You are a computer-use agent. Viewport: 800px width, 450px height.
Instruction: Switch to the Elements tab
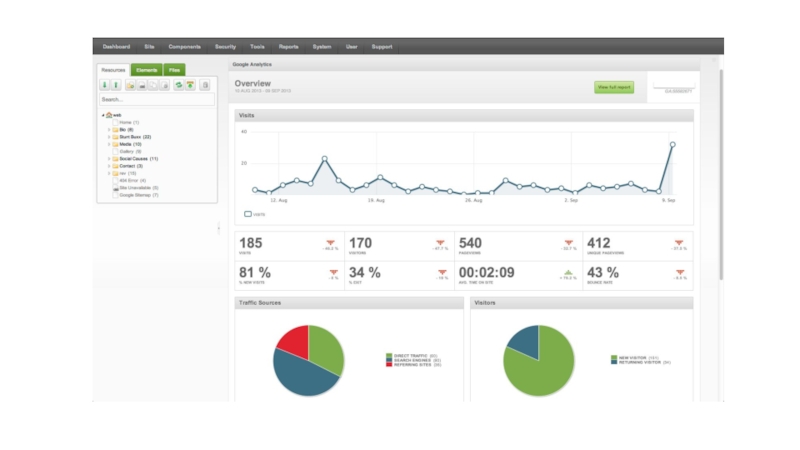[146, 70]
